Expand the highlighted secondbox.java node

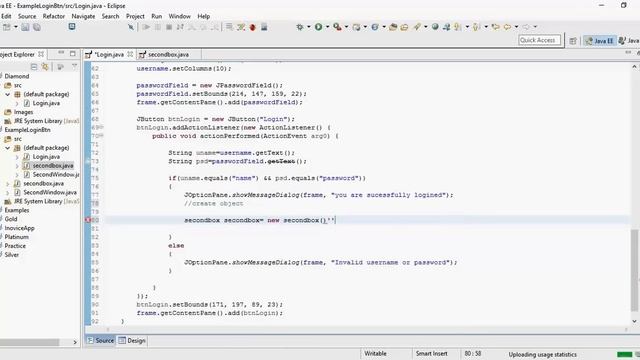[17, 166]
